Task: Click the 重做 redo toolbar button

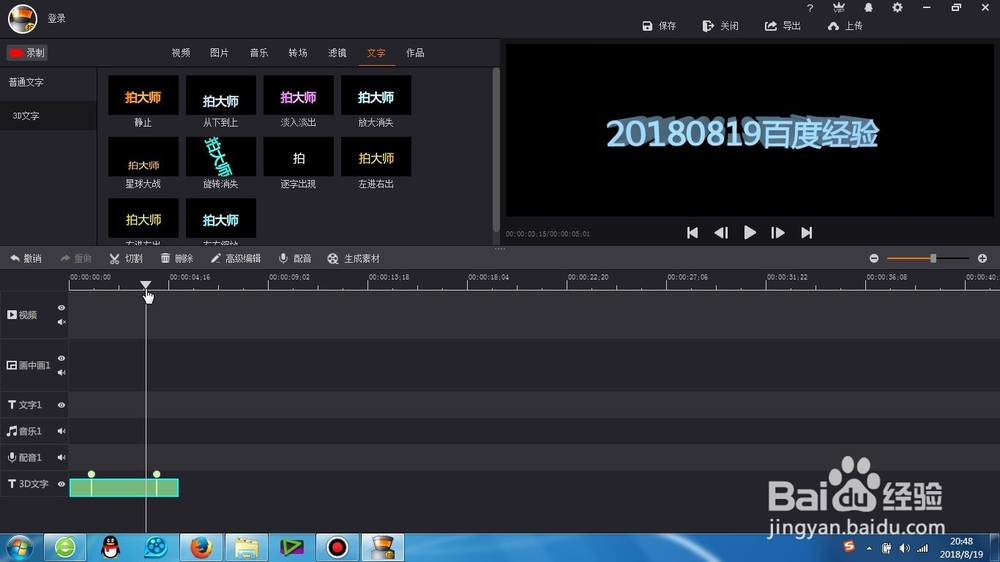Action: click(x=76, y=258)
